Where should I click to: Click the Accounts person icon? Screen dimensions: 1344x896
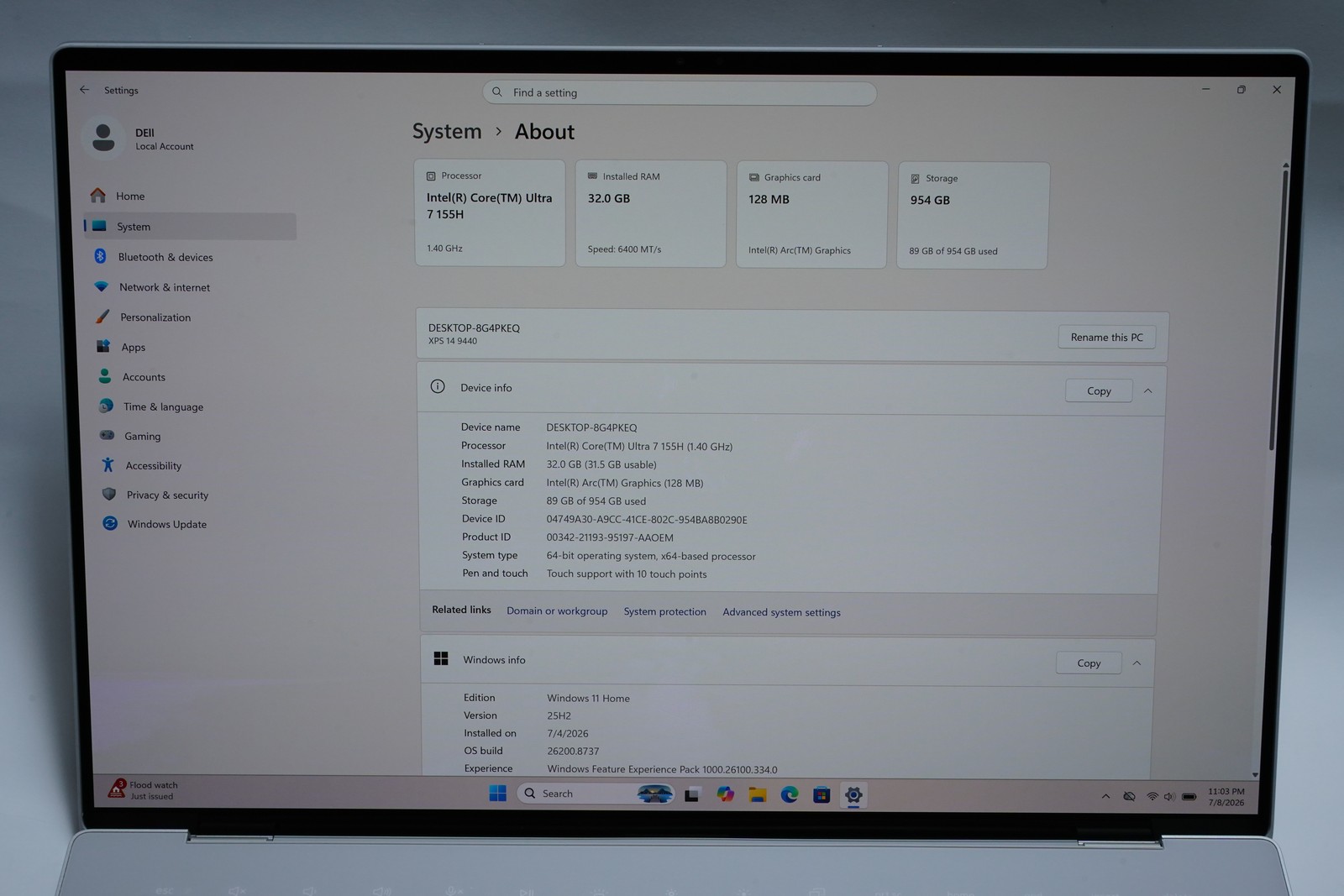[x=105, y=376]
